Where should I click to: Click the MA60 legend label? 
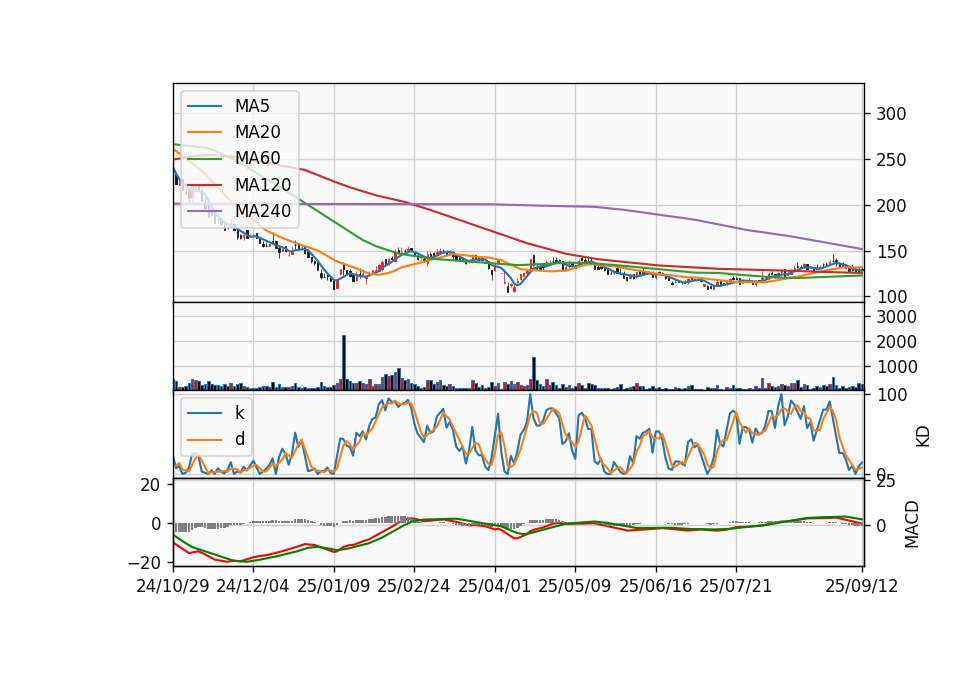pyautogui.click(x=258, y=158)
